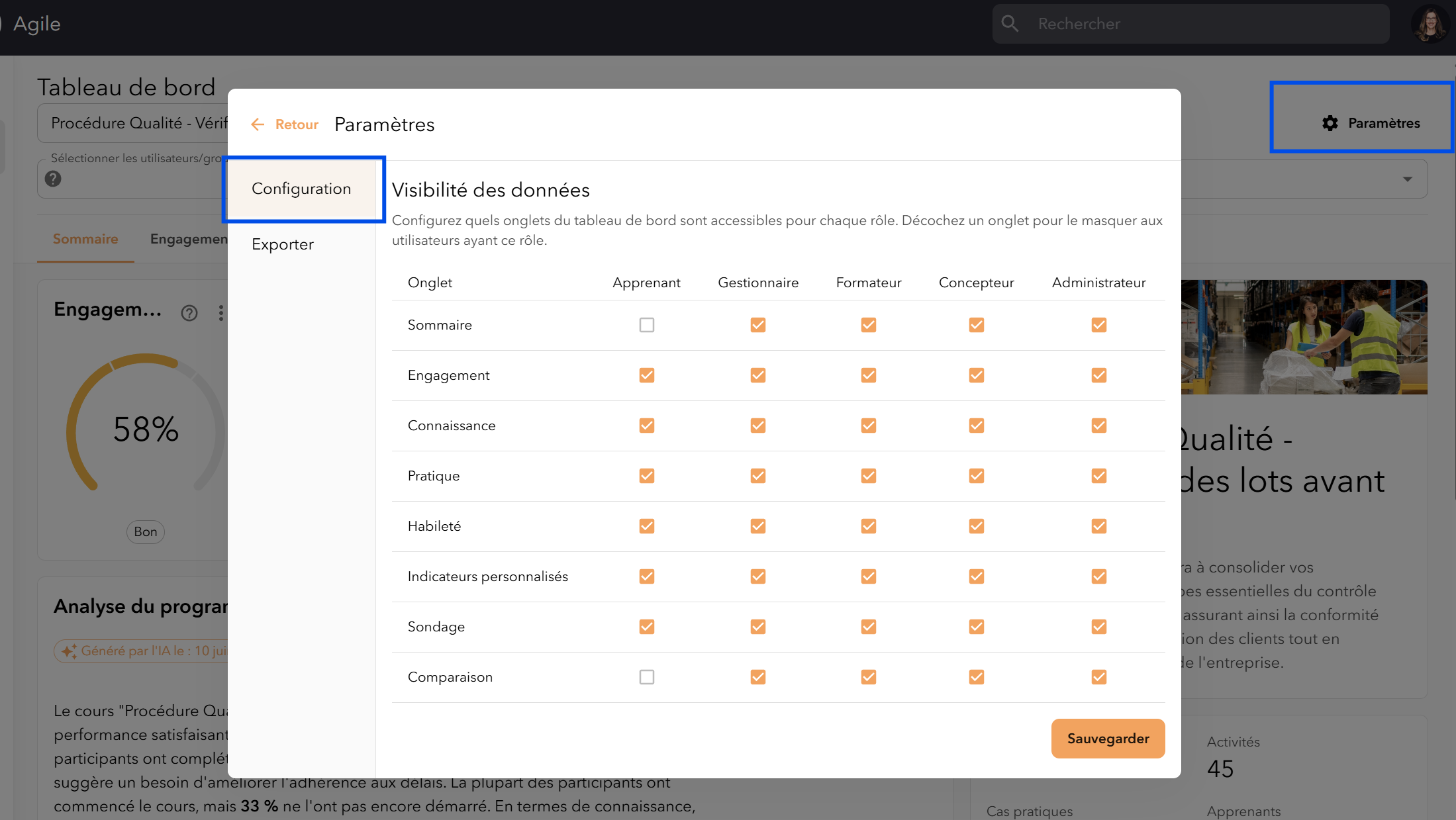Click the Apprenant column header
This screenshot has height=820, width=1456.
click(646, 283)
